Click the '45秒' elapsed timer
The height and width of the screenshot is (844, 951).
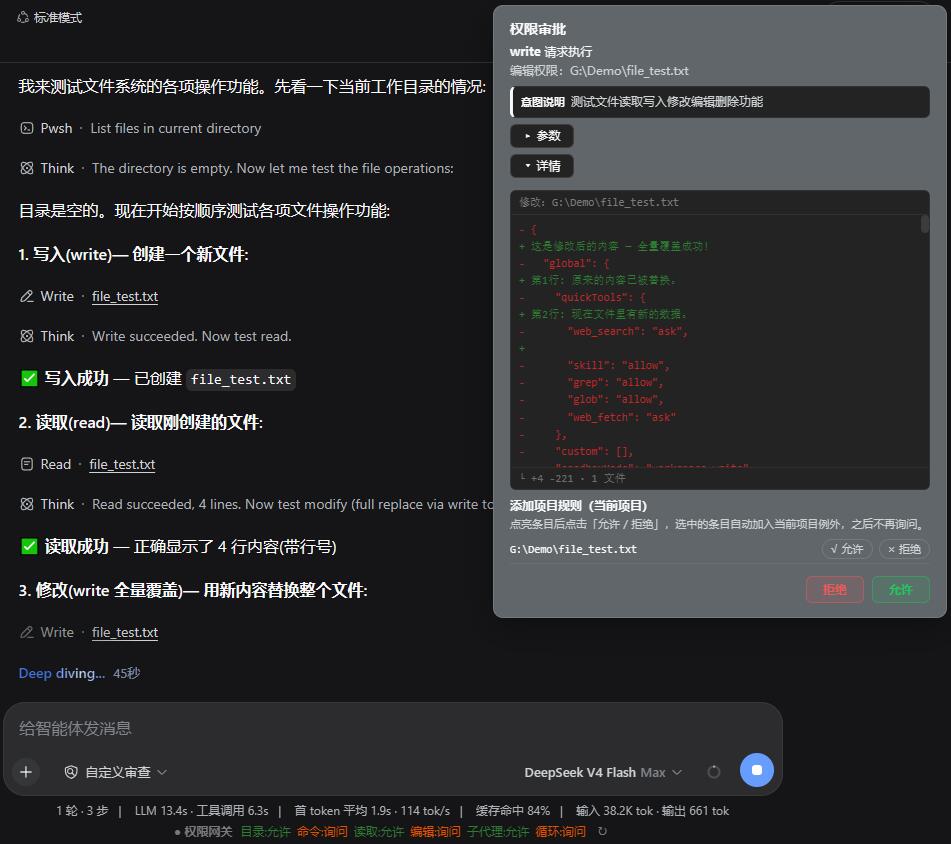127,673
